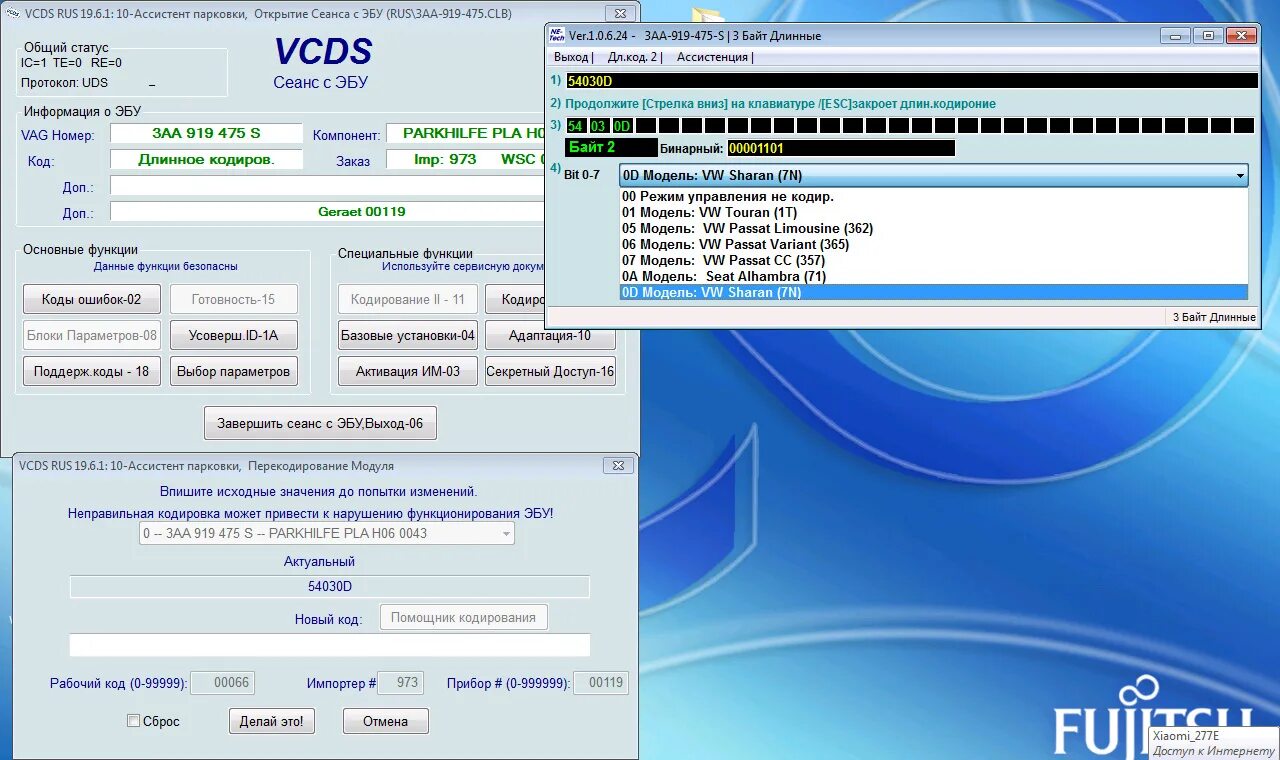
Task: Click the Прибор # field 00119
Action: (x=602, y=683)
